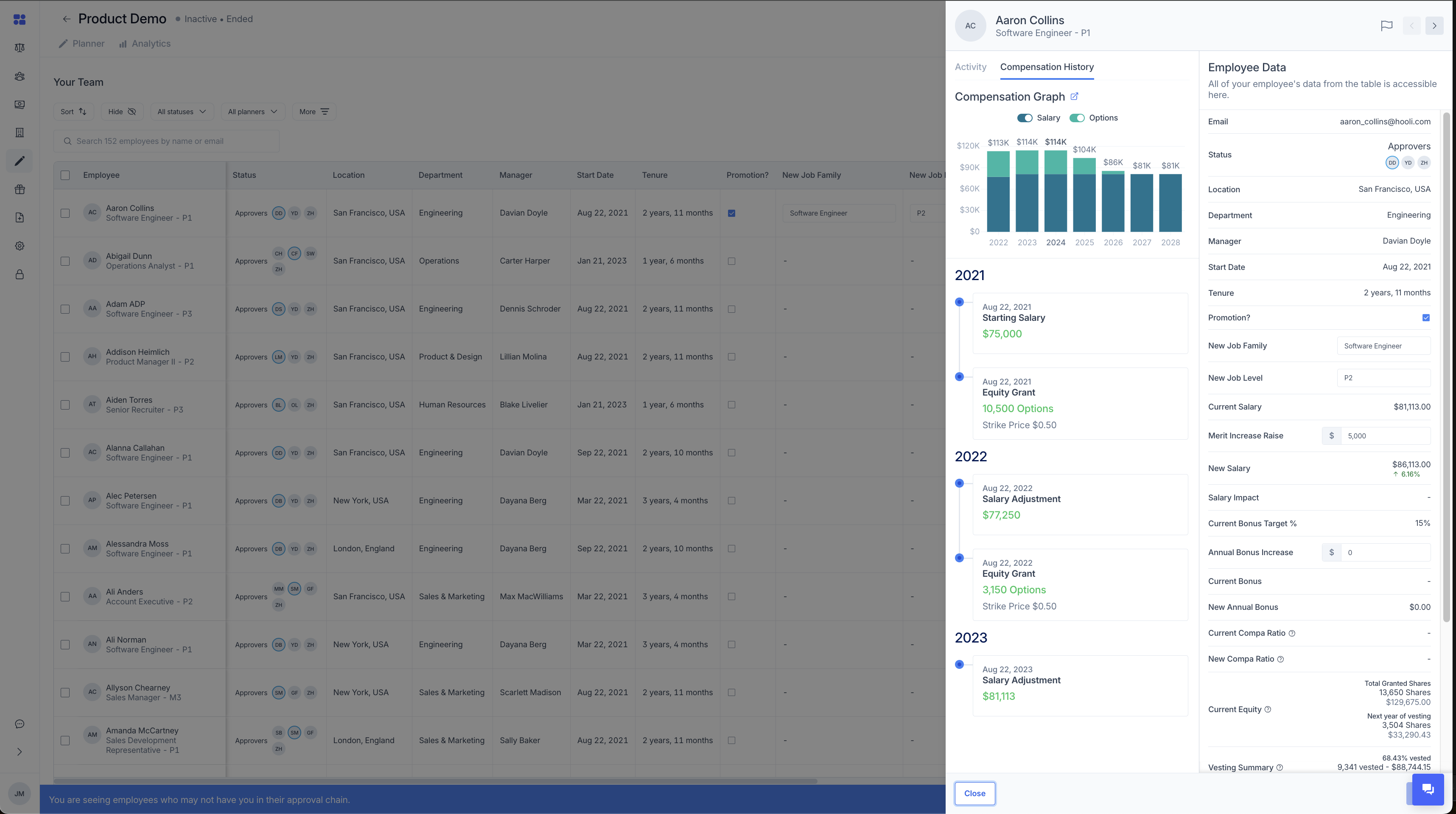Disable the Options toggle on the graph
This screenshot has width=1456, height=814.
(1077, 118)
